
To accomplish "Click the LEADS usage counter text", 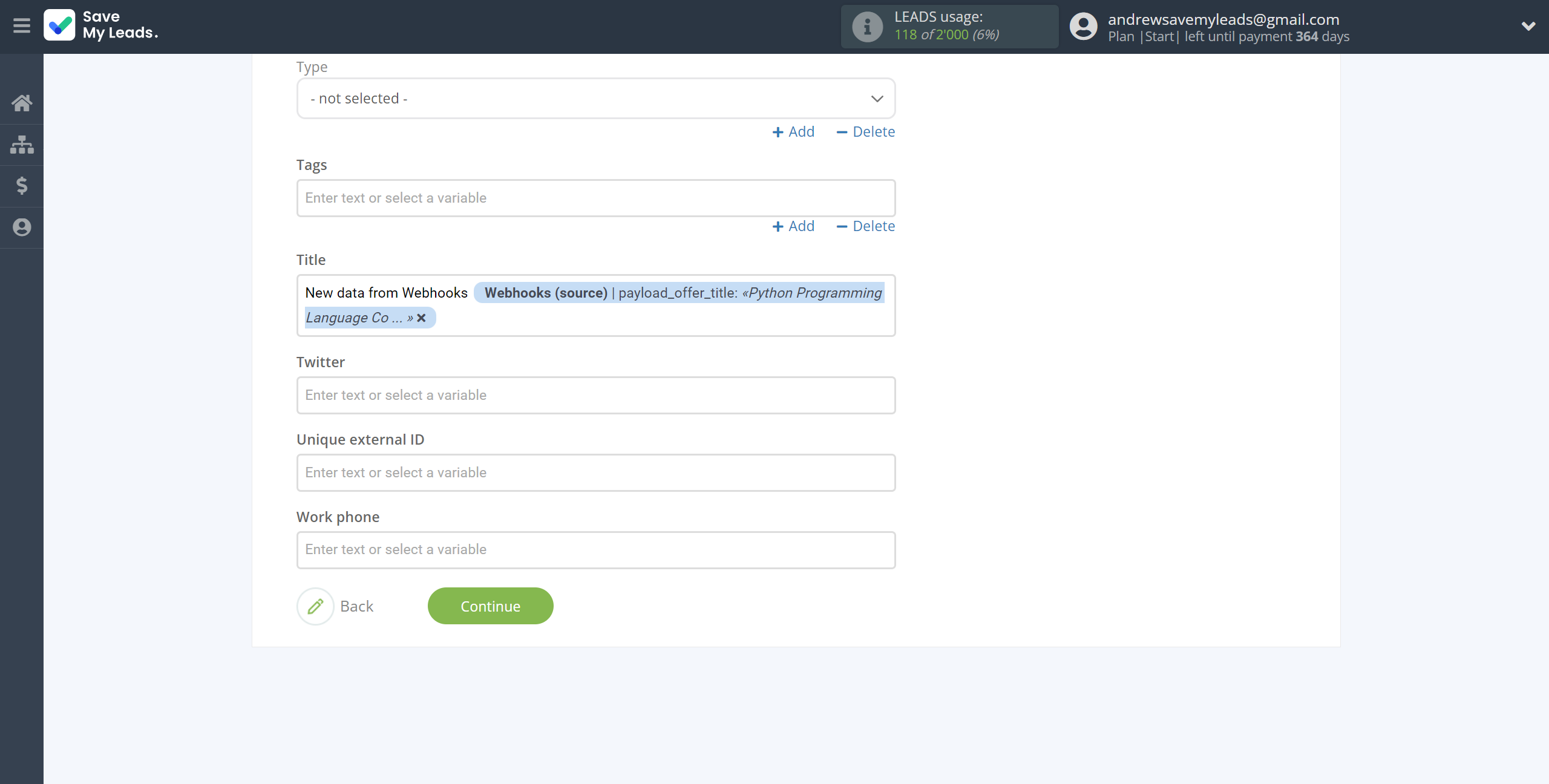I will 946,35.
